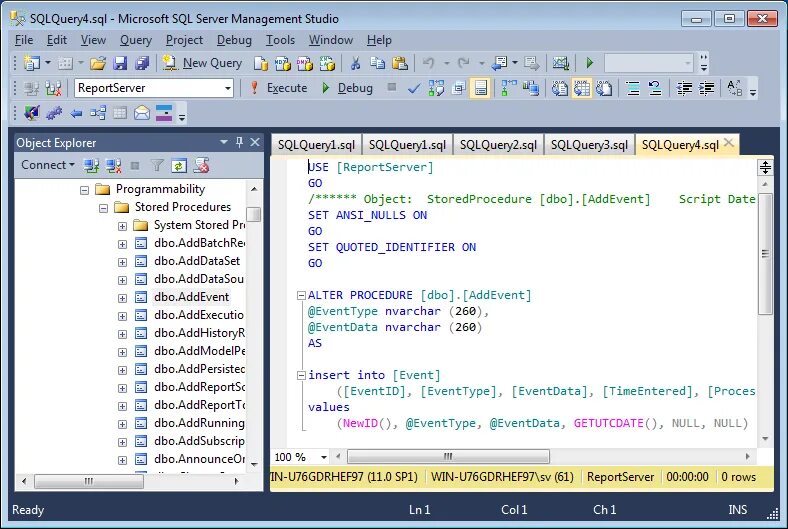788x529 pixels.
Task: Open the Activity Monitor icon
Action: (560, 63)
